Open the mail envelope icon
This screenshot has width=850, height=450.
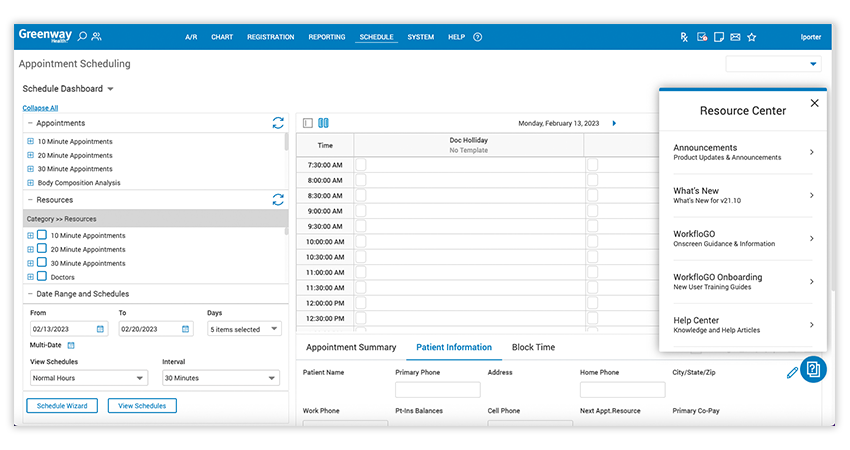(x=735, y=37)
